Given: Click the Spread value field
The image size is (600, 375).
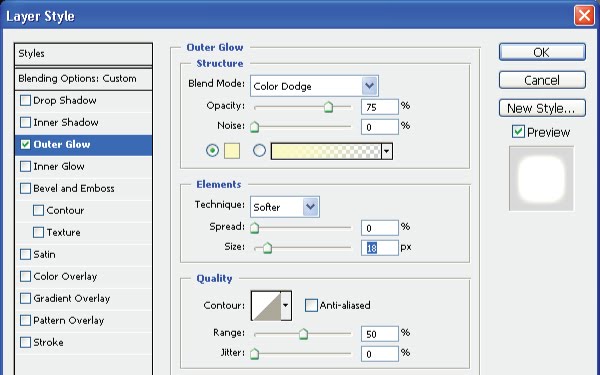Looking at the screenshot, I should 380,228.
